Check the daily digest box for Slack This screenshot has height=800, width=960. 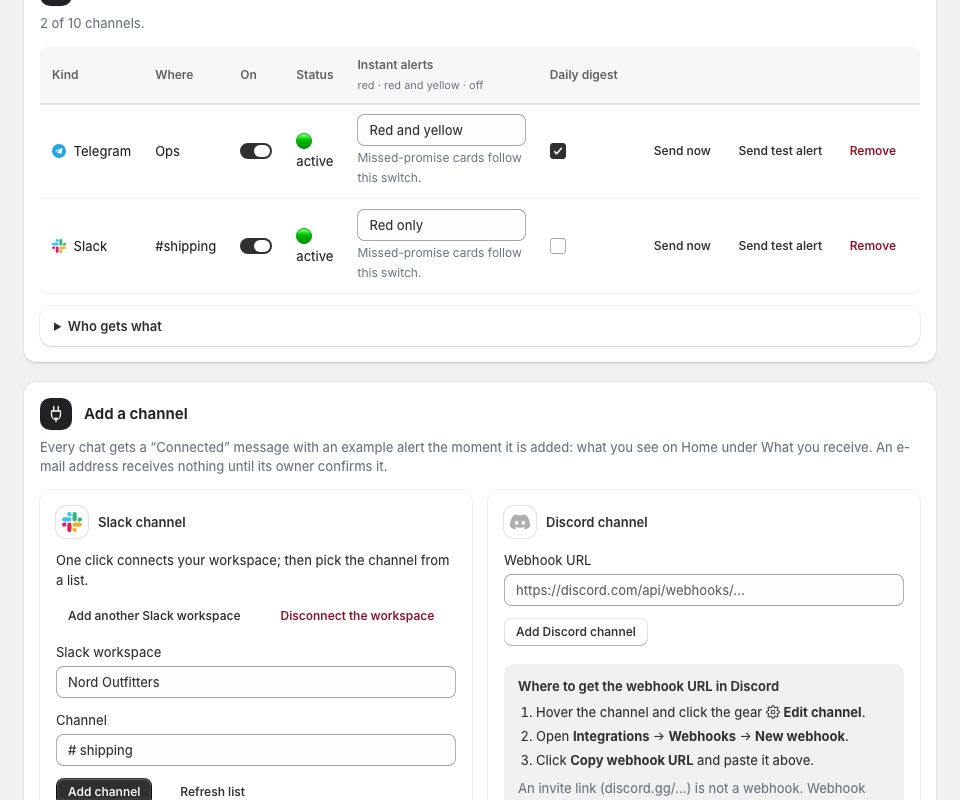(558, 246)
